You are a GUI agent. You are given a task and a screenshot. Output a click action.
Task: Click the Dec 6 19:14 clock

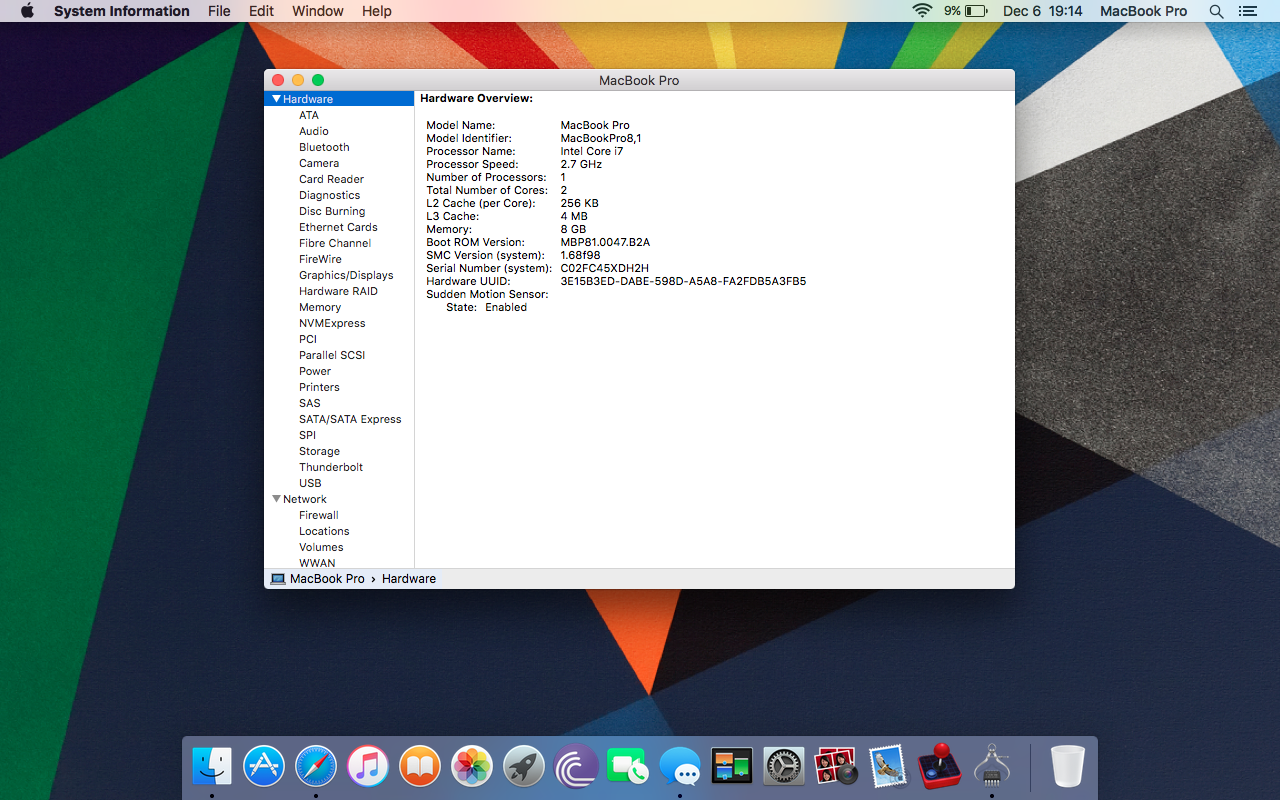point(1043,11)
